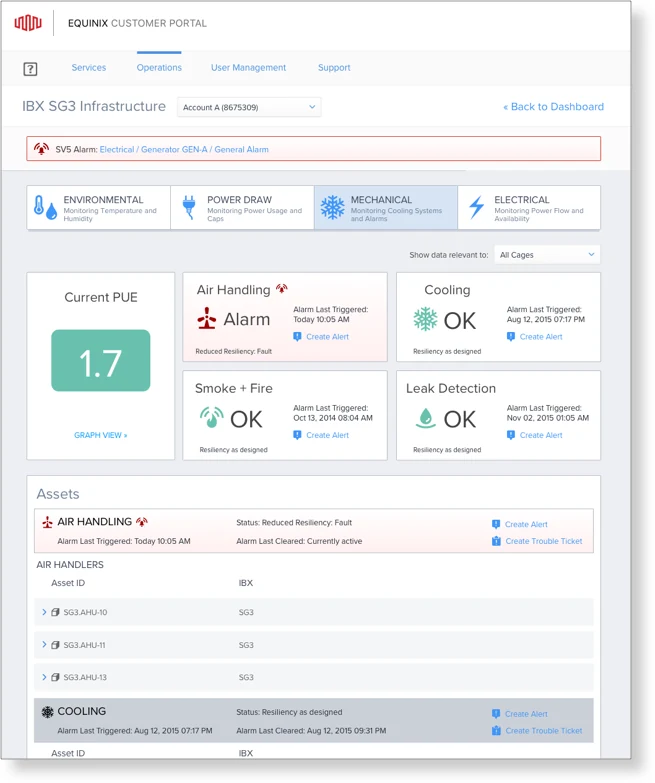Click trouble ticket icon in Cooling assets row
The width and height of the screenshot is (655, 783).
[496, 731]
